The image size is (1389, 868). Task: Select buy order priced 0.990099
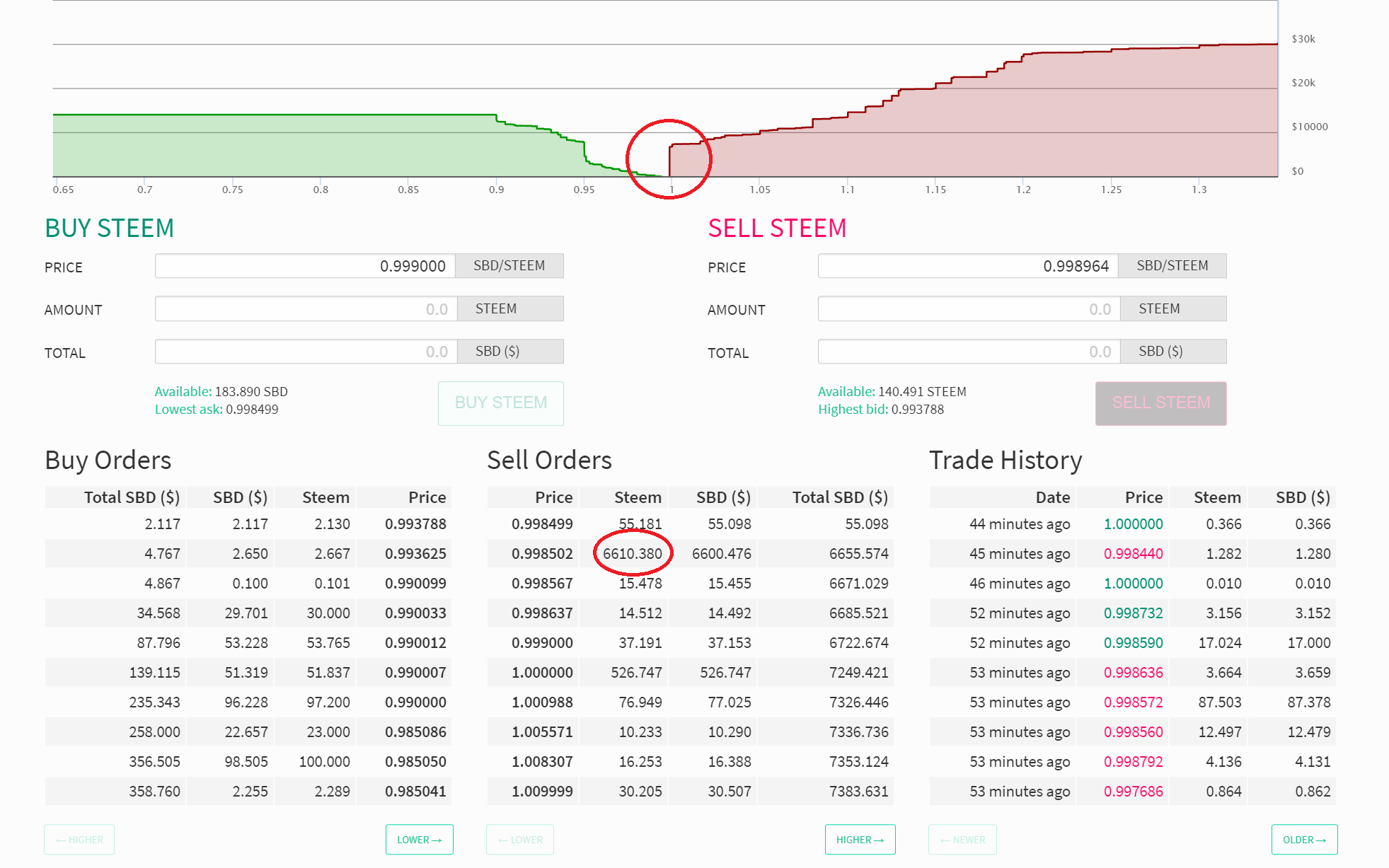point(248,584)
